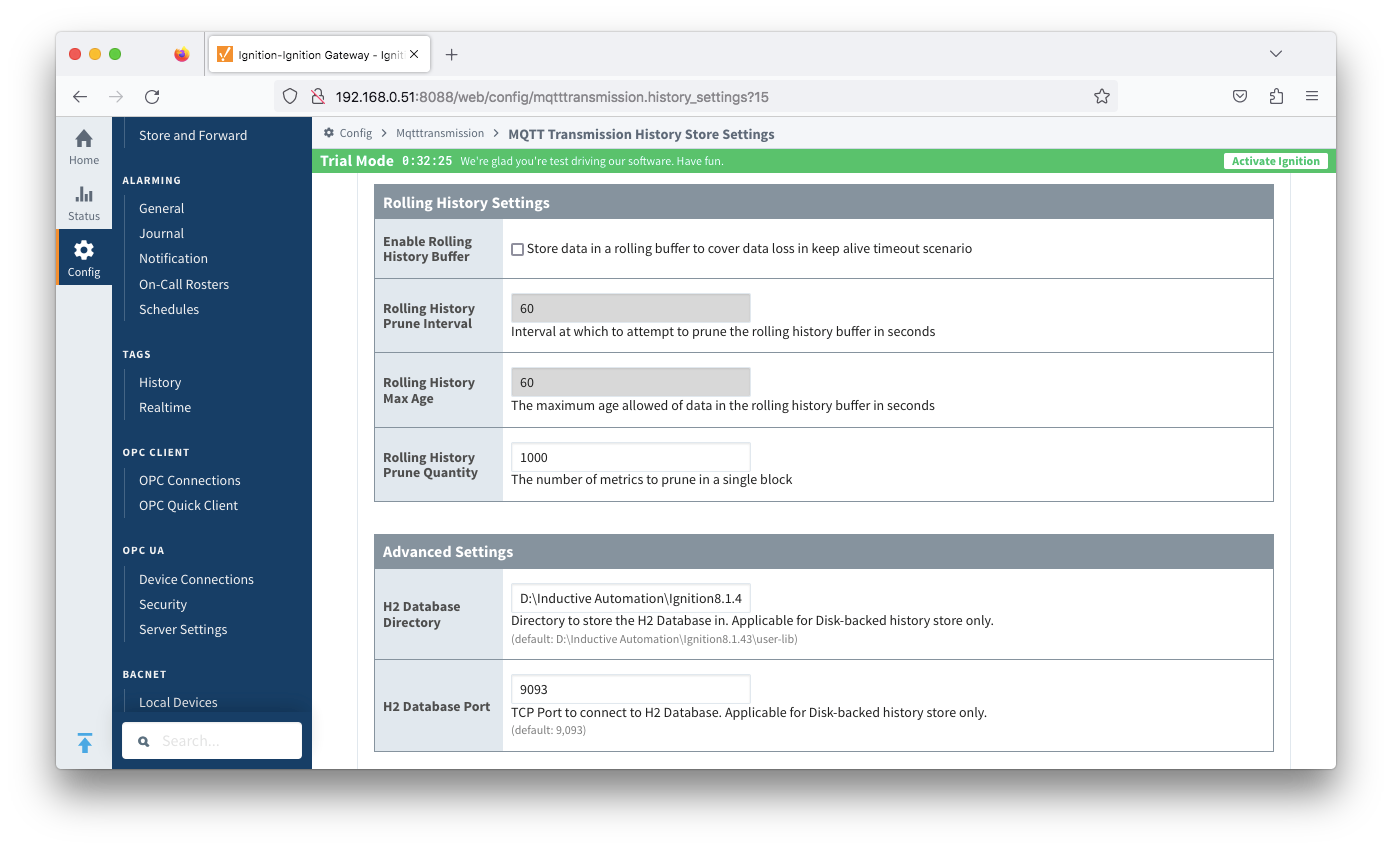Open Tags History settings
This screenshot has width=1392, height=849.
pyautogui.click(x=160, y=382)
